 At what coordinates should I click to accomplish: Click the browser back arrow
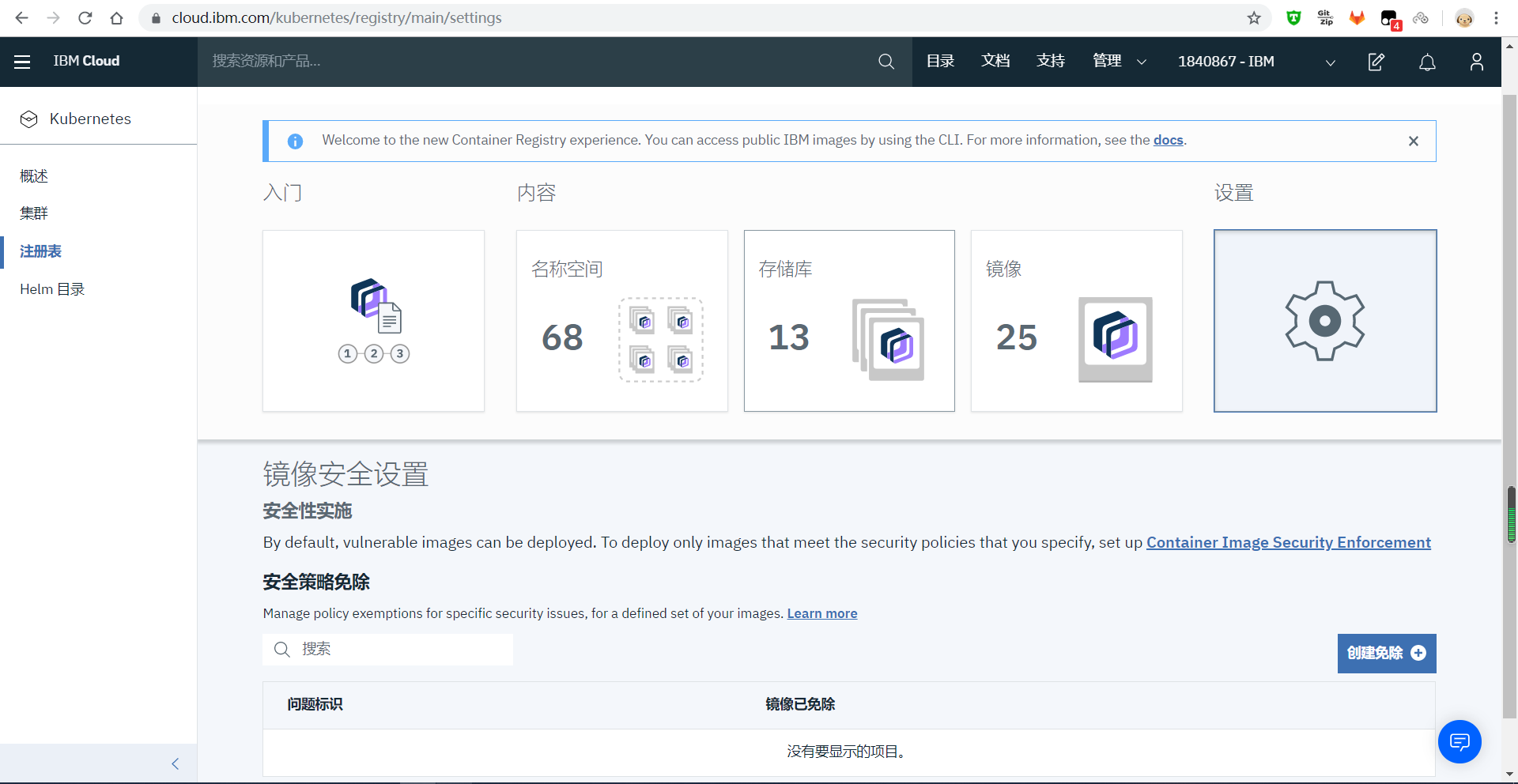[x=21, y=17]
